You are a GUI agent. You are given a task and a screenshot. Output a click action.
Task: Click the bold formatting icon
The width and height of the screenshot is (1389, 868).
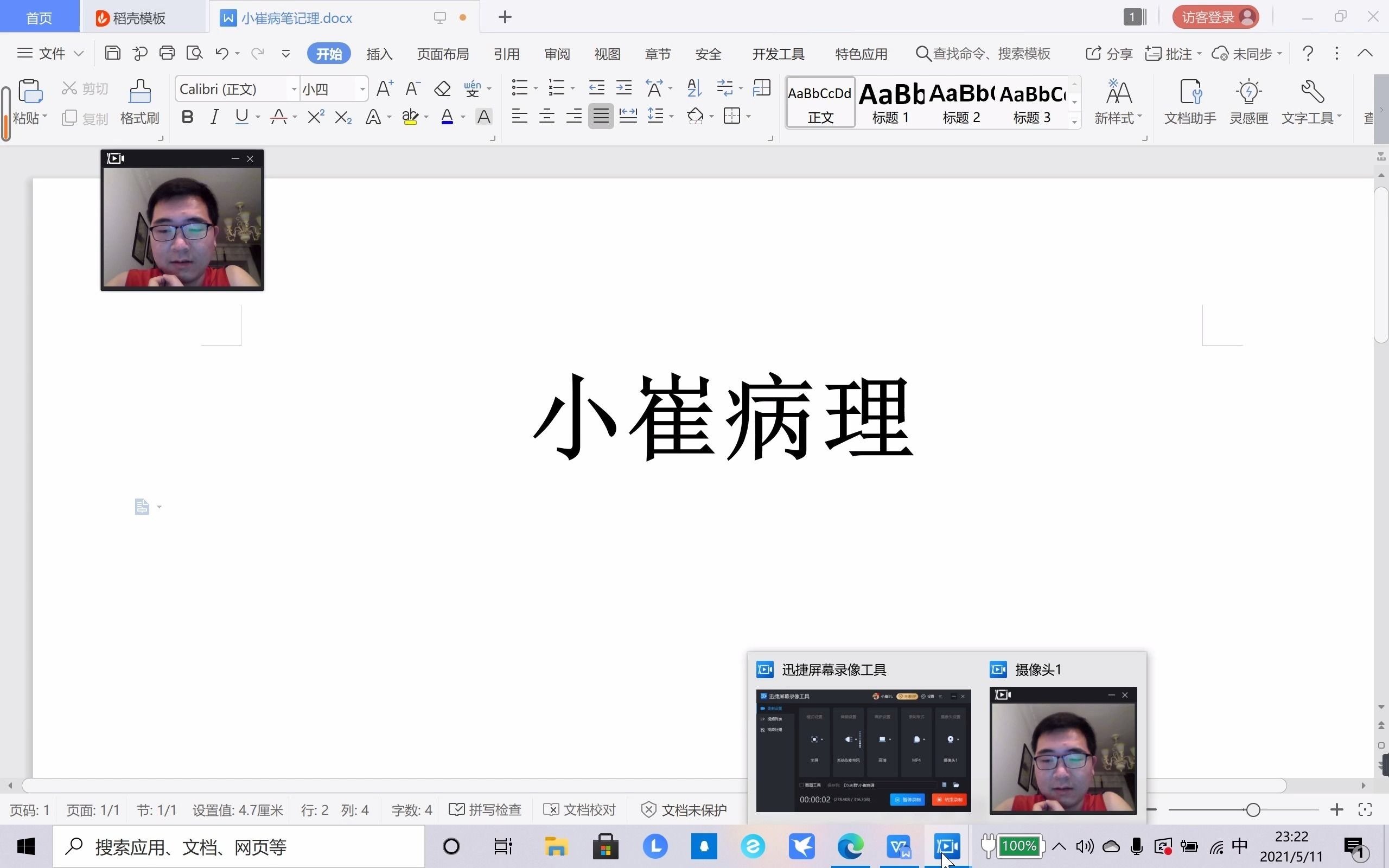click(x=187, y=117)
